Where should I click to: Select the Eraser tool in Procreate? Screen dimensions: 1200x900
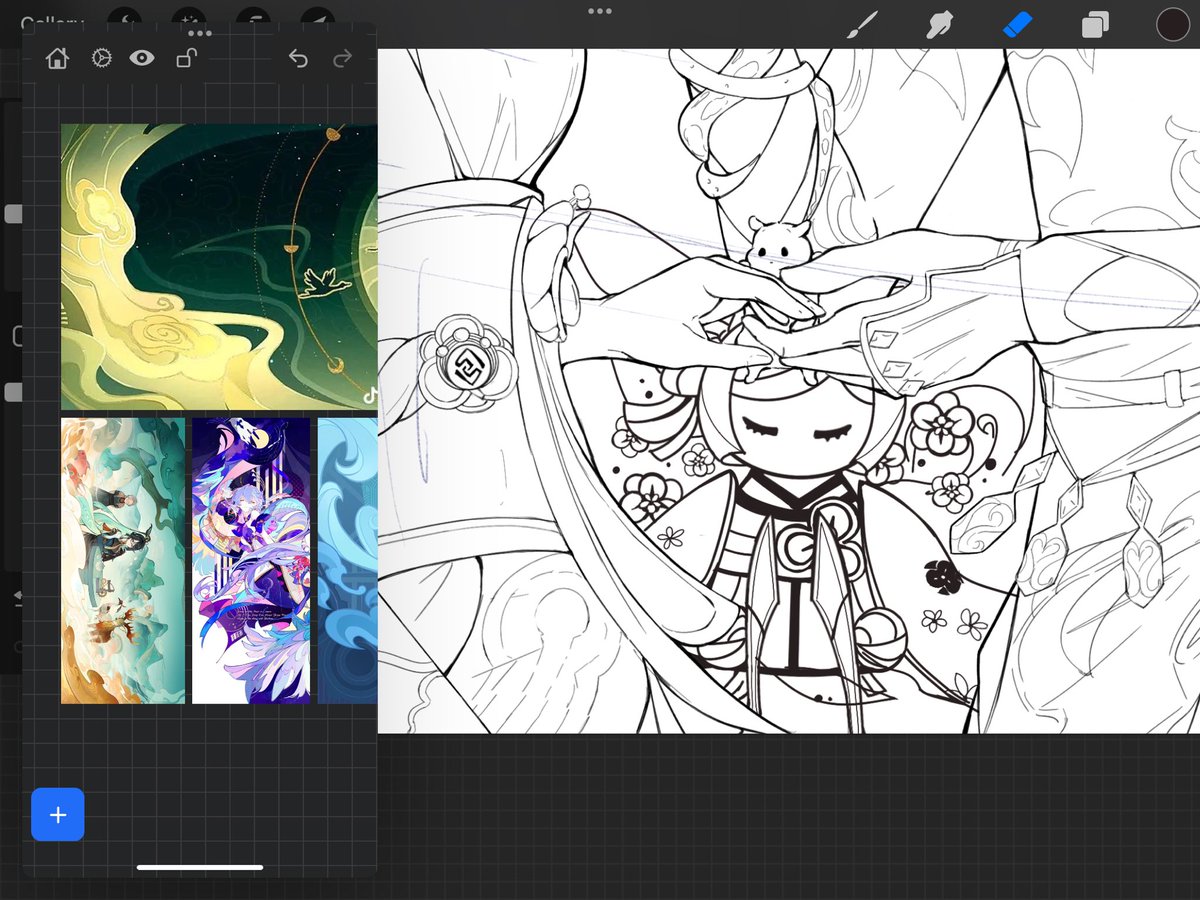(x=1017, y=24)
